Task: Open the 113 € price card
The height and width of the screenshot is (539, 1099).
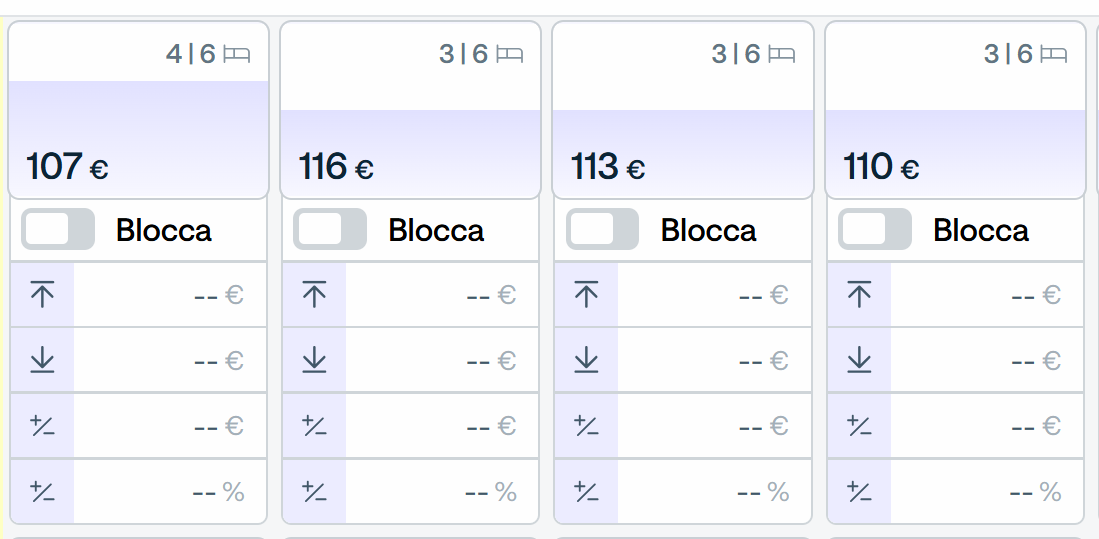Action: (683, 110)
